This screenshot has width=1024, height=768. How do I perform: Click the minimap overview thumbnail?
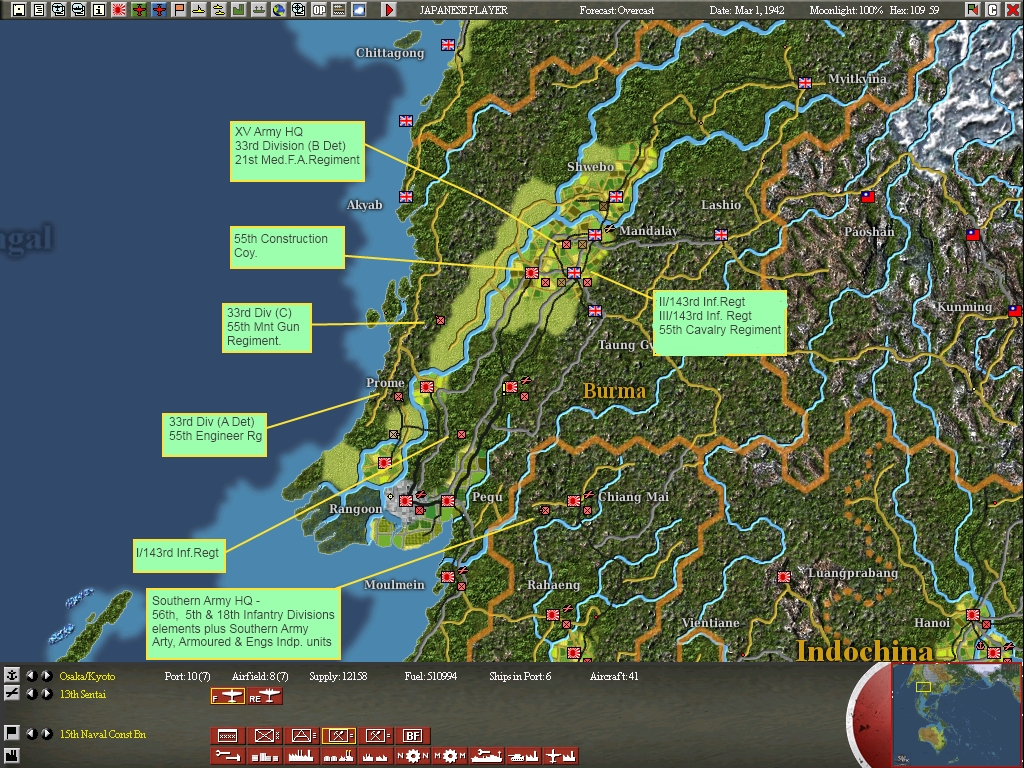(x=956, y=715)
